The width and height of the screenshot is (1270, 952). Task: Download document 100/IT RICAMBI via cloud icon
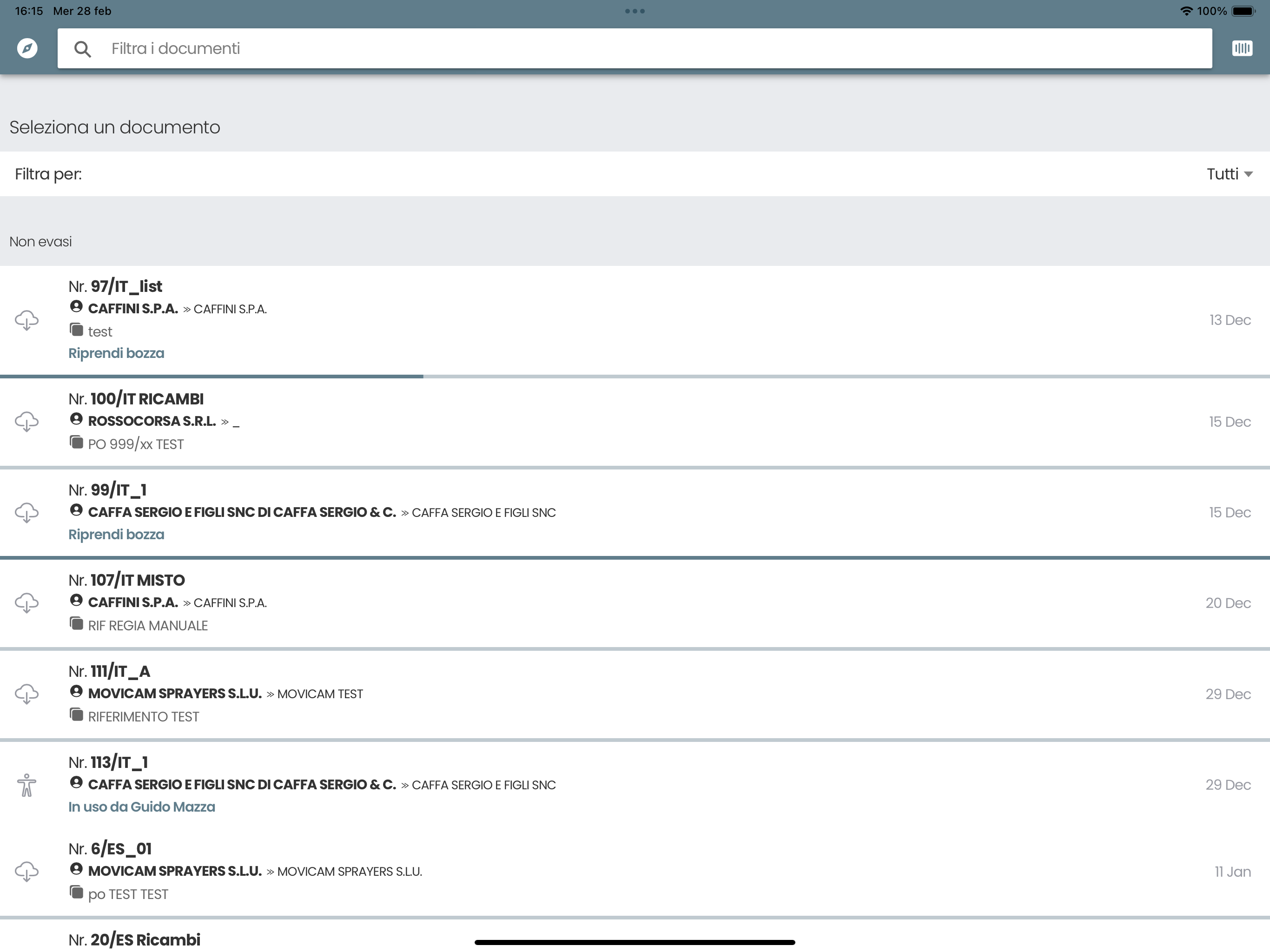pyautogui.click(x=26, y=422)
